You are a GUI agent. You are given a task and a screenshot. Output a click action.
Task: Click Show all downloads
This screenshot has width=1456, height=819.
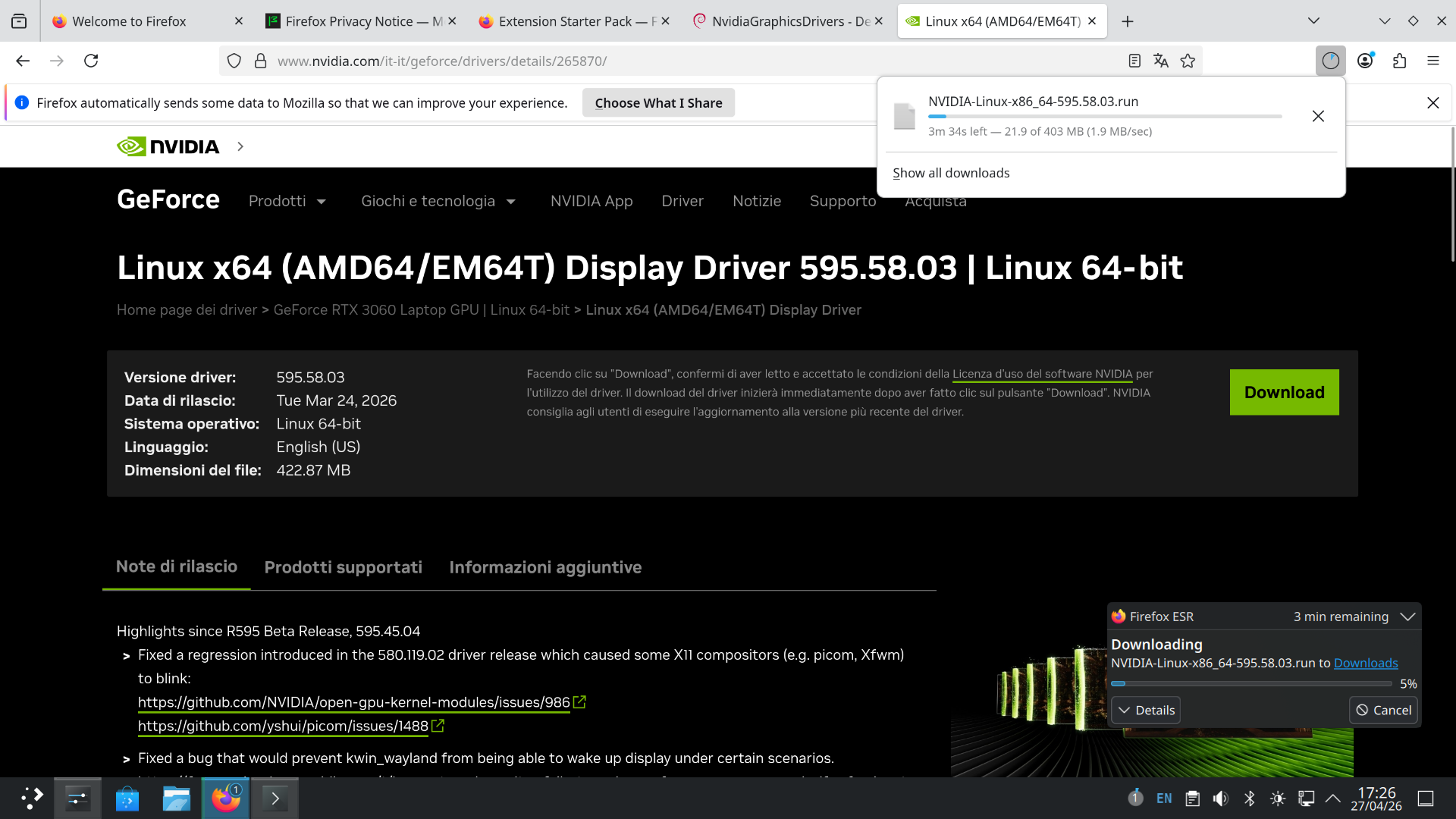951,173
